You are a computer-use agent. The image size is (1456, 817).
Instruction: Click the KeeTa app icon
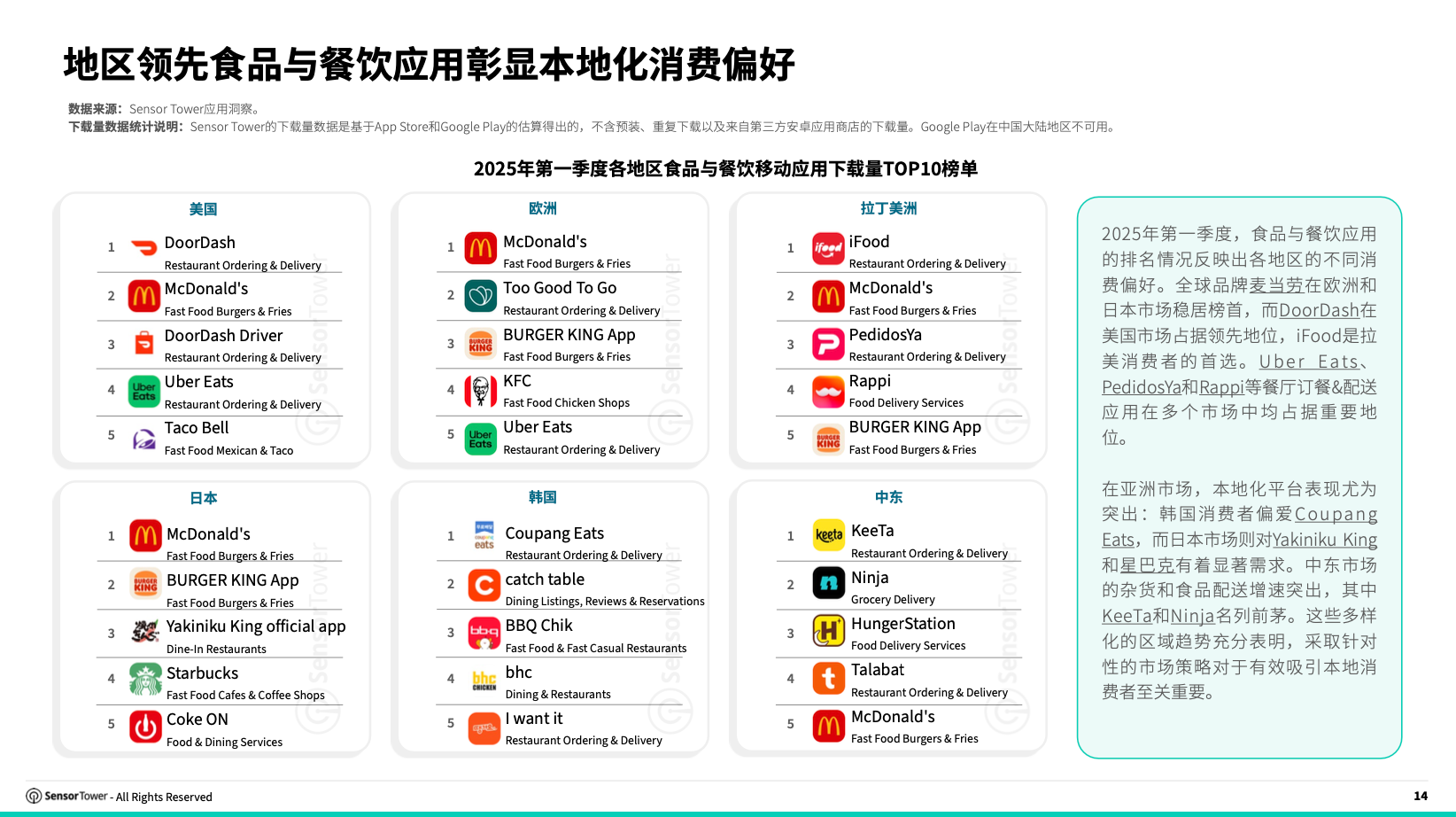click(x=829, y=535)
